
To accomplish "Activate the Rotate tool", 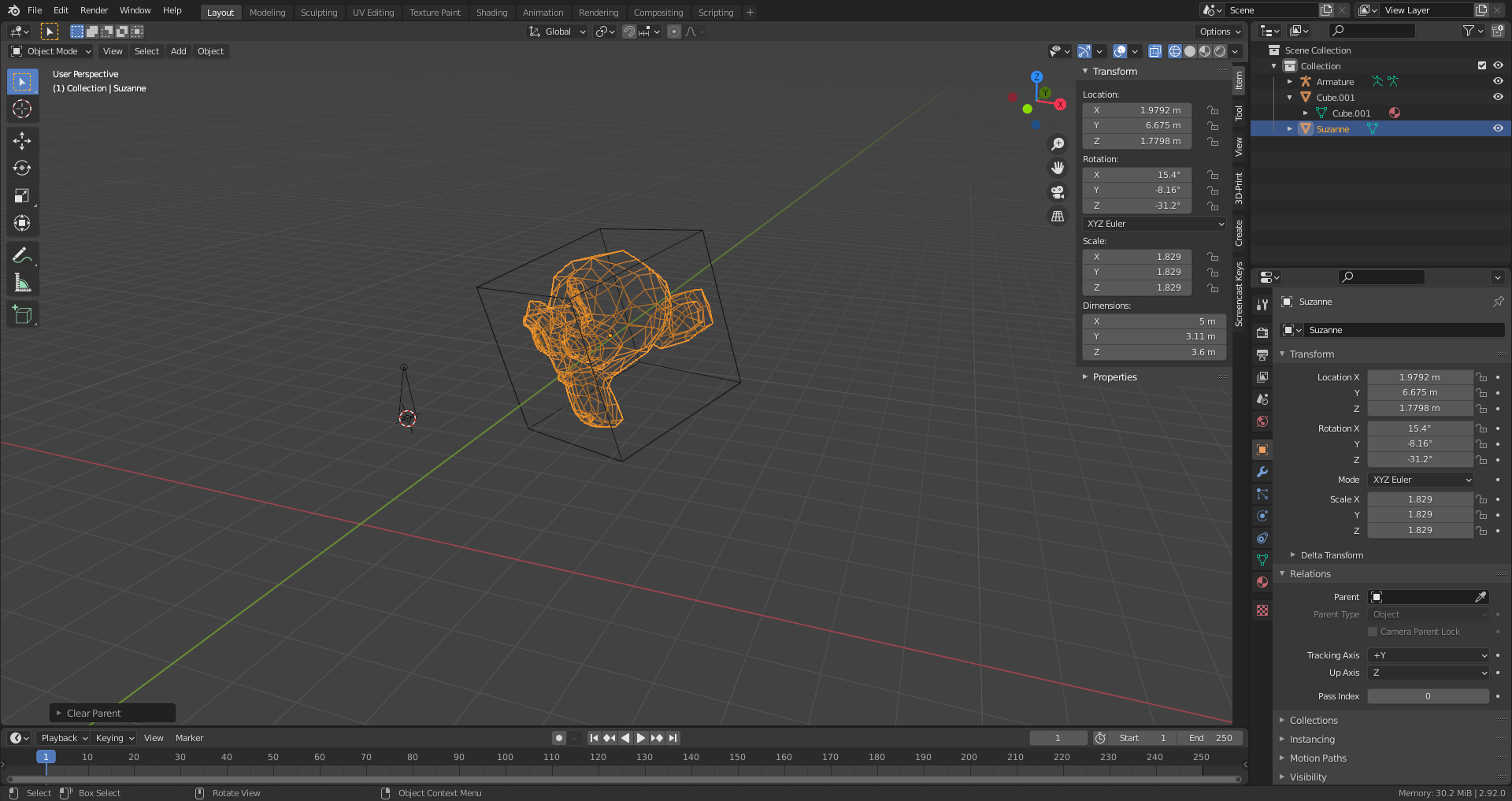I will click(22, 169).
